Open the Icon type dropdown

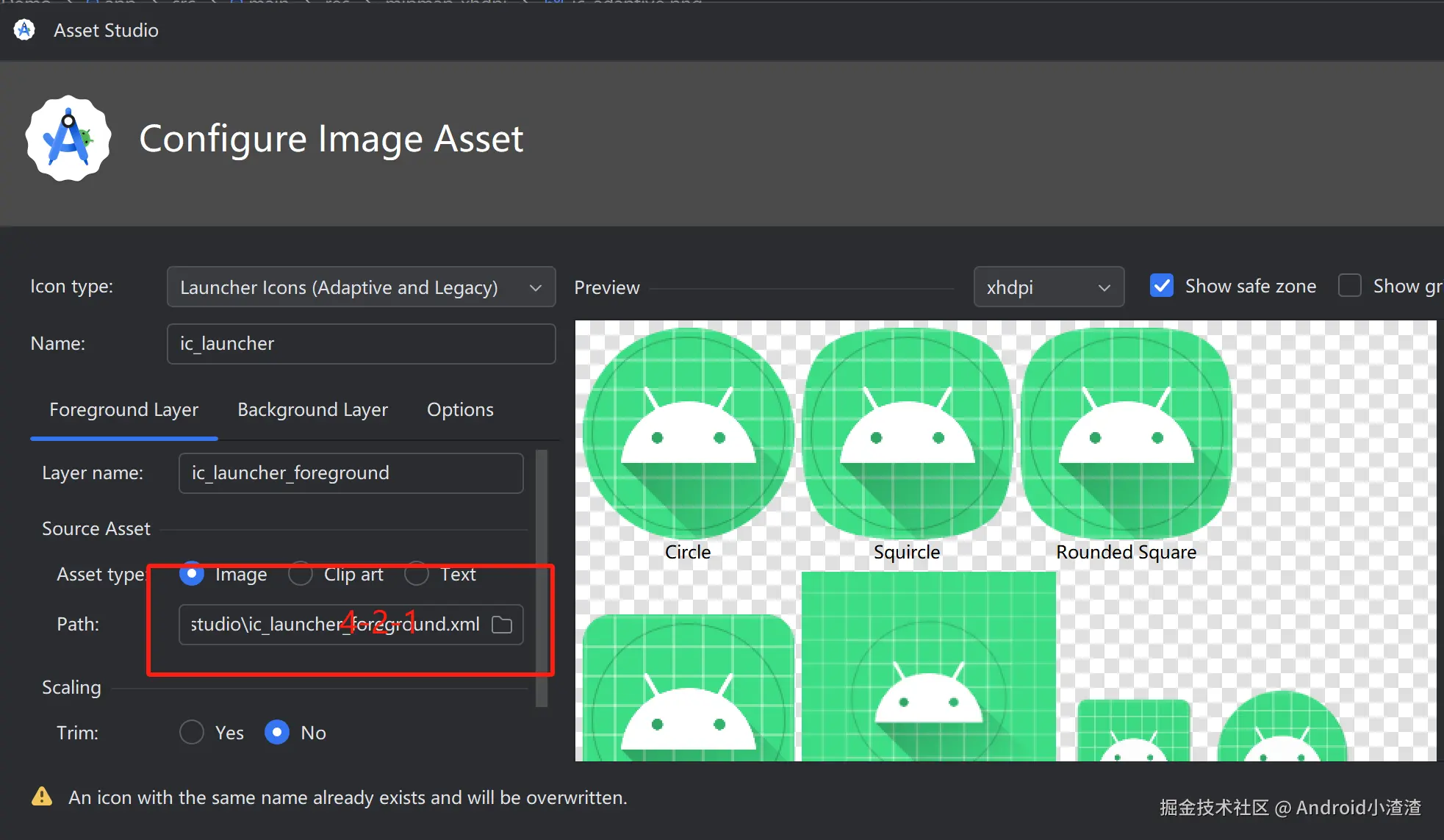[361, 287]
